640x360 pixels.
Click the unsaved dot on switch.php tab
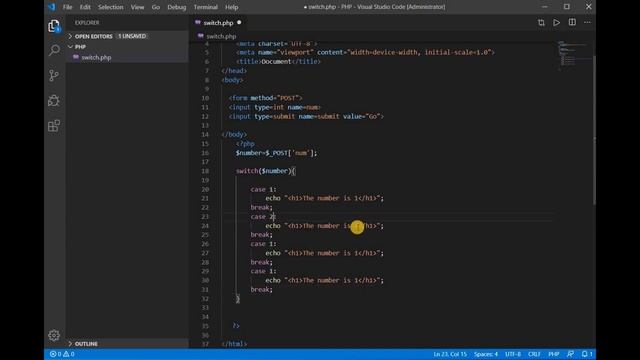[239, 23]
